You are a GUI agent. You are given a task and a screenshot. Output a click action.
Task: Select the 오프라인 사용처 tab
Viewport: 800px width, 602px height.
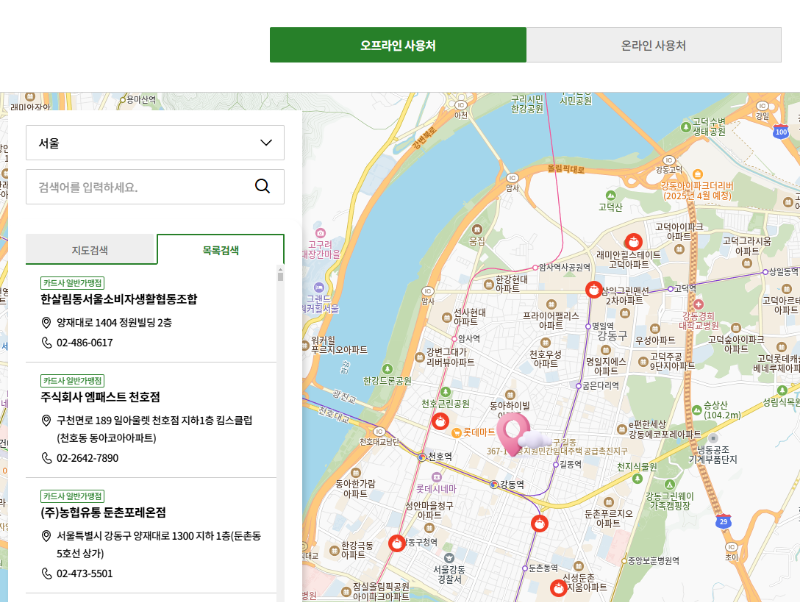[397, 45]
